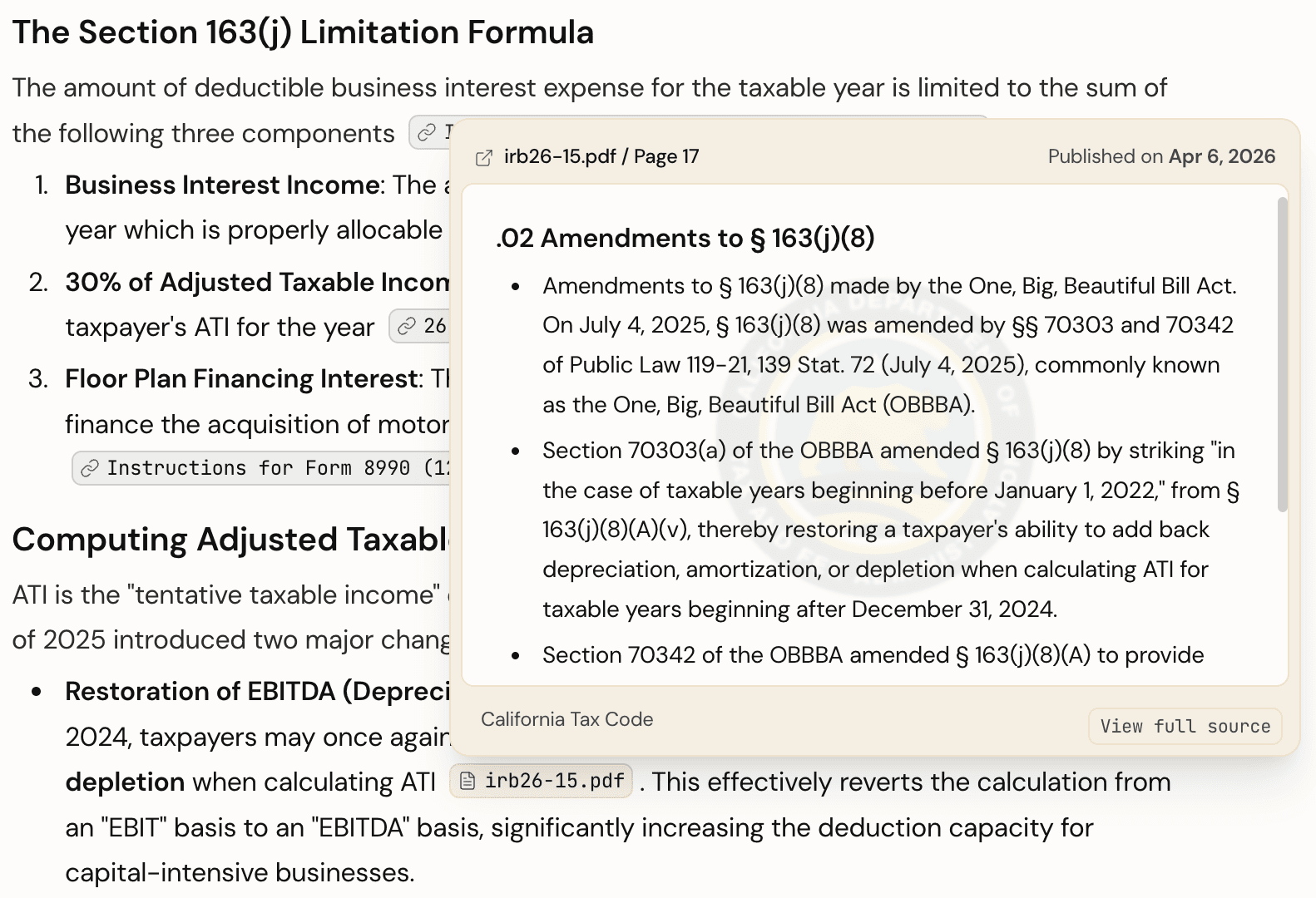
Task: Click the '.02 Amendments to § 163(j)(8)' heading
Action: point(685,239)
